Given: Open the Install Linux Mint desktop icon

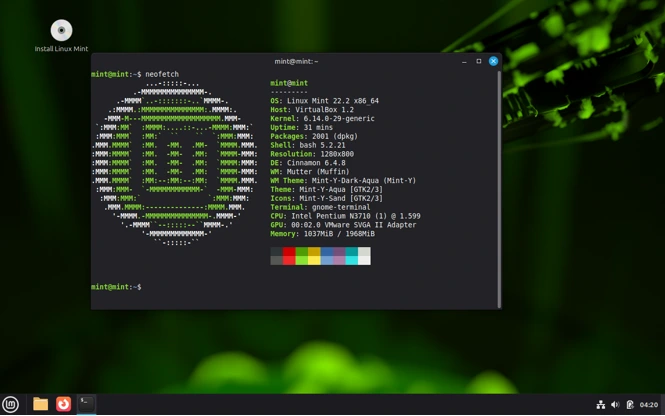Looking at the screenshot, I should [x=61, y=35].
